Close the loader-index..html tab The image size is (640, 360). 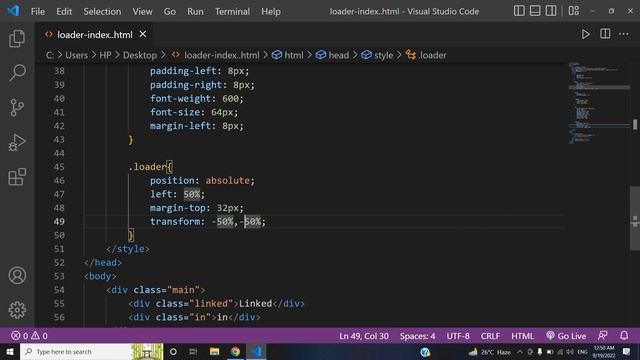pos(142,35)
